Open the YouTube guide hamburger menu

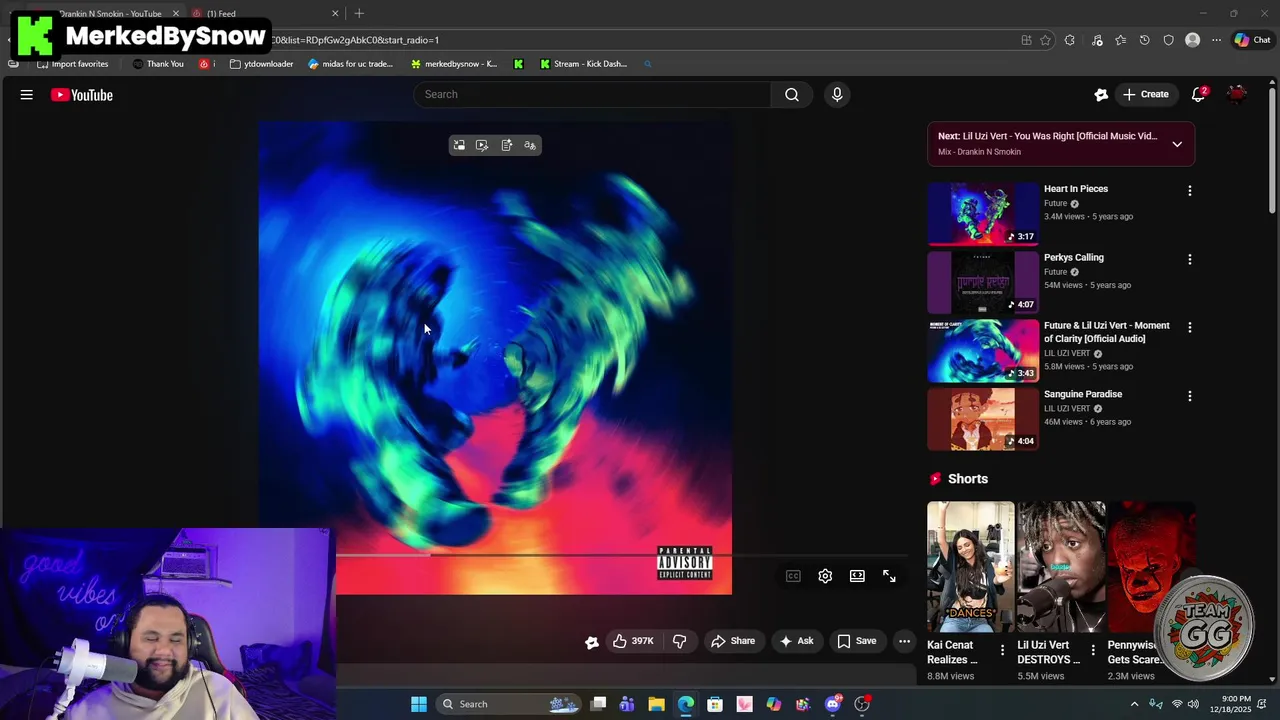[27, 95]
